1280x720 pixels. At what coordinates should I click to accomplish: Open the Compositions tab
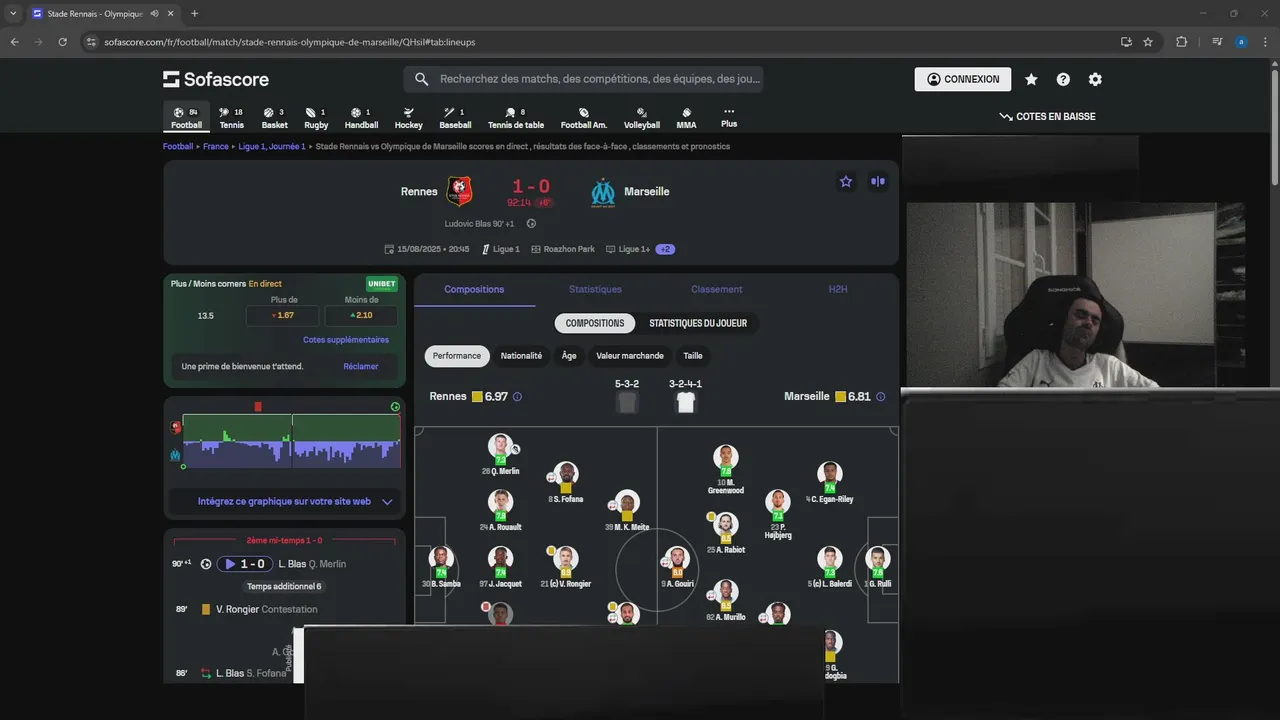(474, 289)
